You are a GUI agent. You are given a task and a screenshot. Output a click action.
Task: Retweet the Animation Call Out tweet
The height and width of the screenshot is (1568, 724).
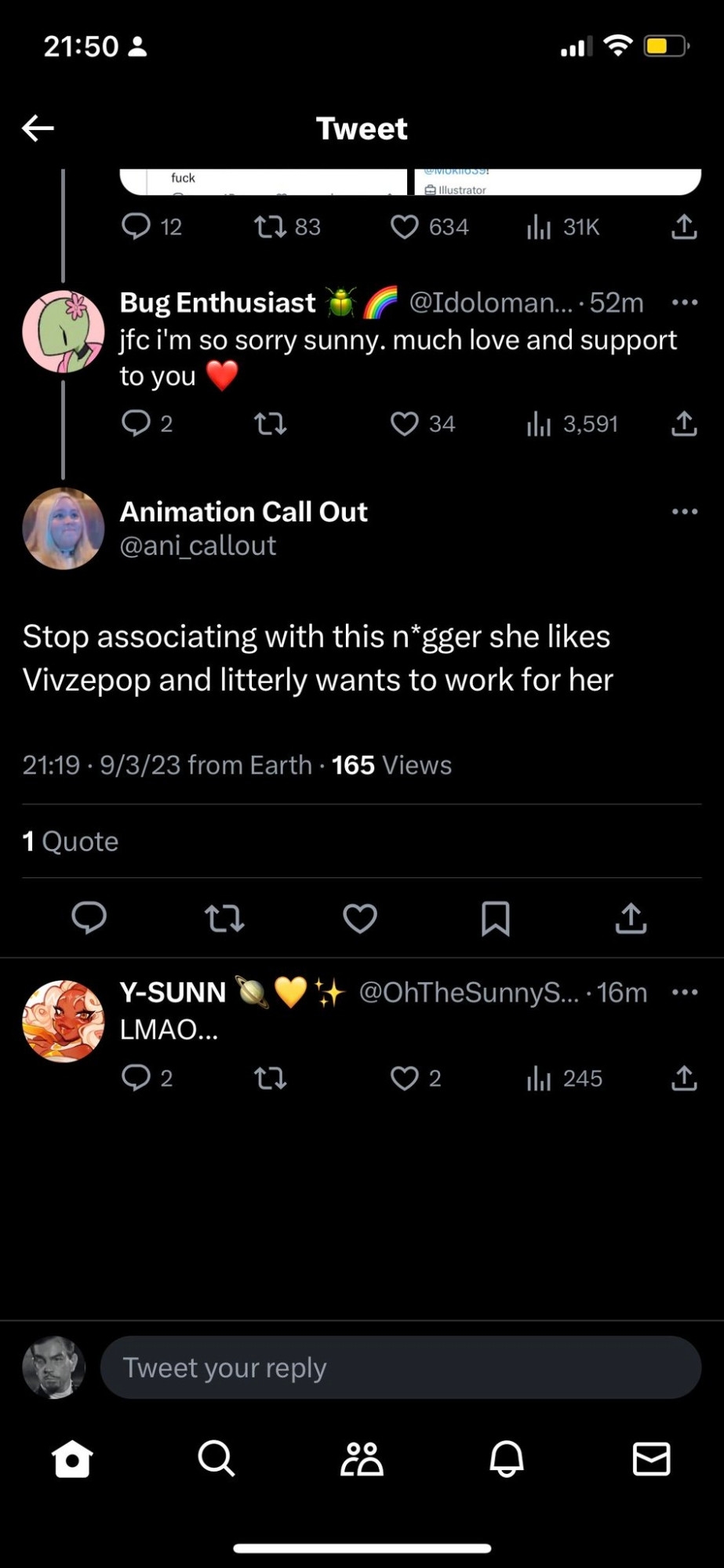tap(224, 918)
